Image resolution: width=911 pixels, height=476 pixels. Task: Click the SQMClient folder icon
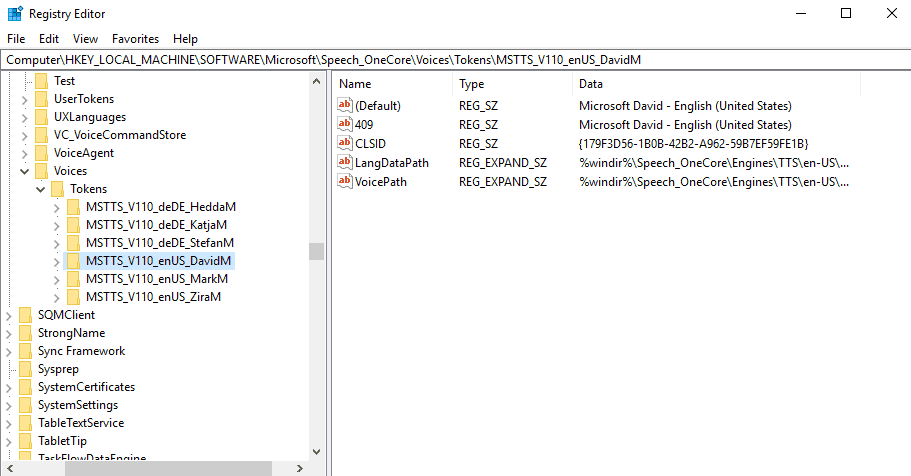[x=25, y=315]
